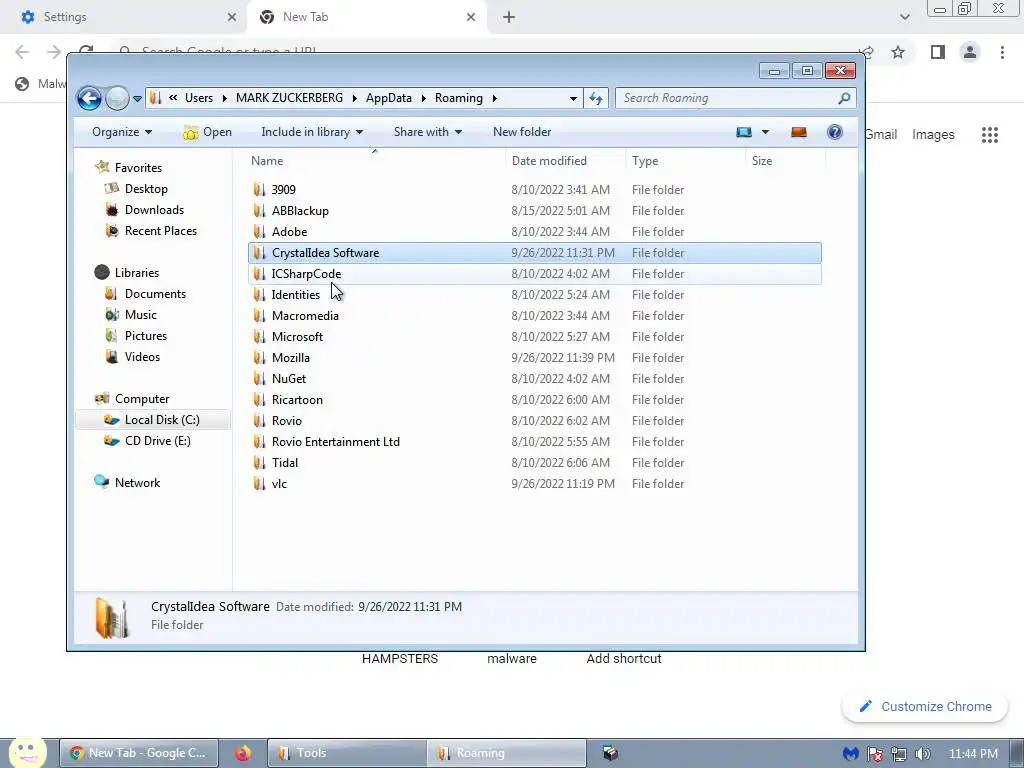Toggle the preview pane icon

click(799, 133)
